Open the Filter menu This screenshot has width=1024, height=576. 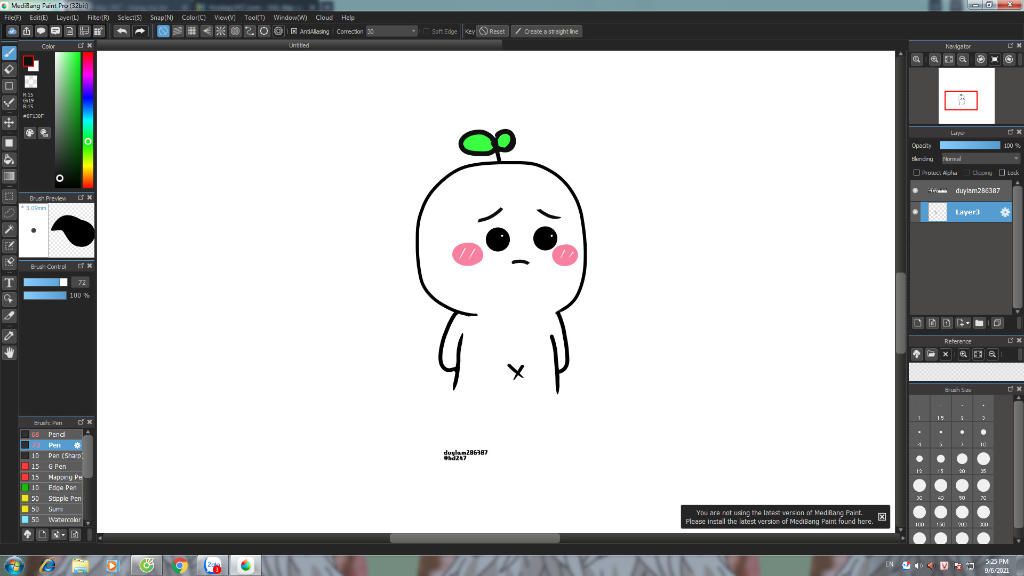98,18
